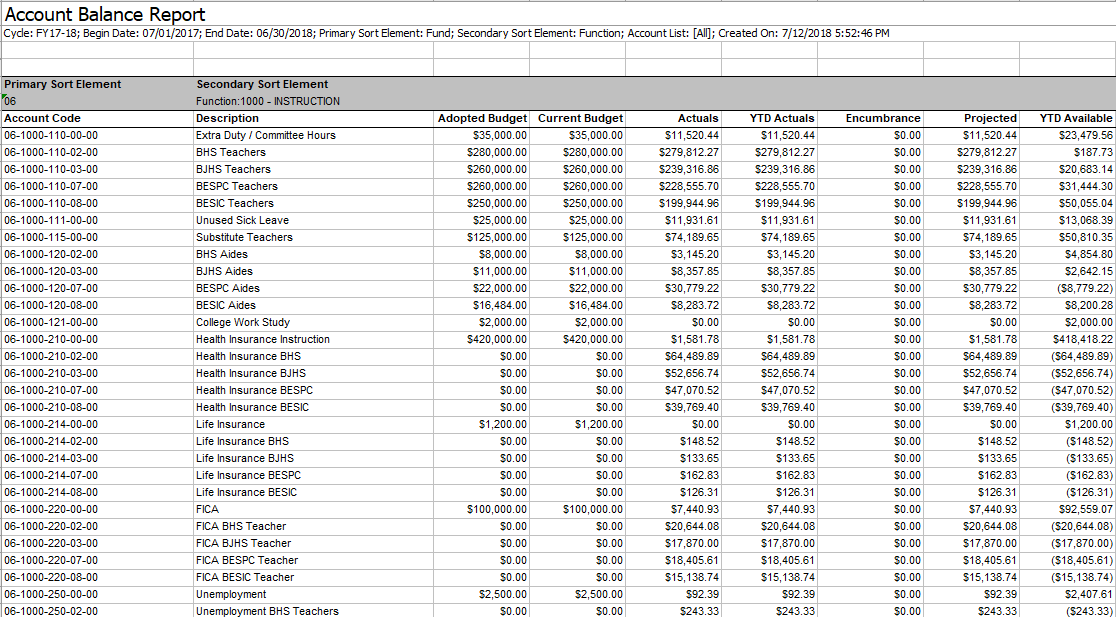Select account code 06-1000-220-00-00
1116x617 pixels.
(51, 510)
